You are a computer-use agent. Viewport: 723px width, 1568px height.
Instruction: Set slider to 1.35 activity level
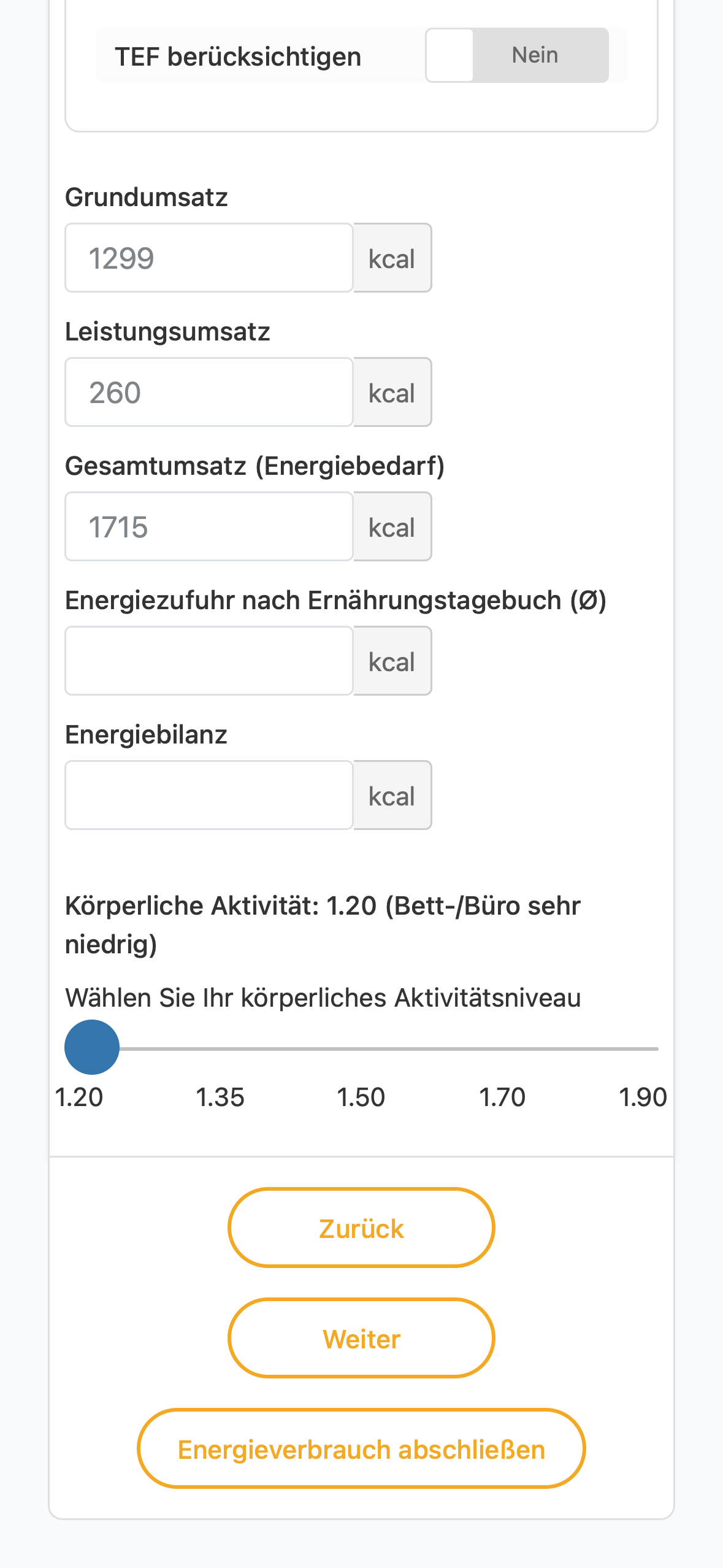pyautogui.click(x=220, y=1048)
